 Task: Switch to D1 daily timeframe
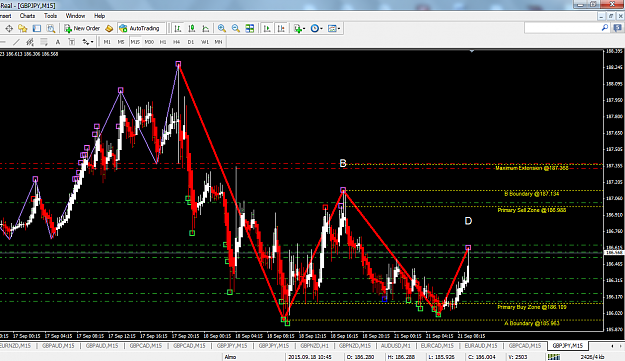(x=191, y=42)
